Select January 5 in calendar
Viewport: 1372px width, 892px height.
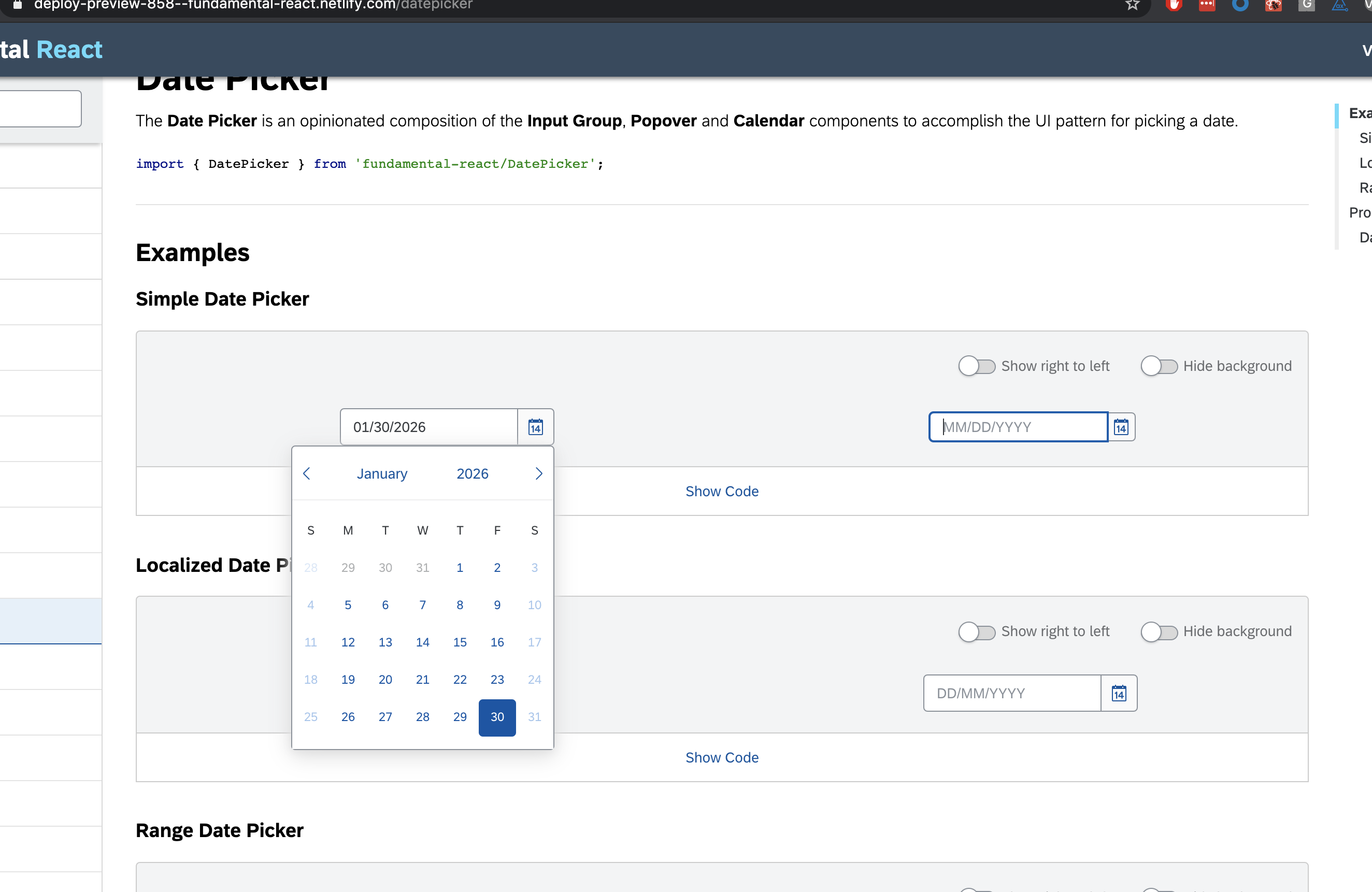coord(348,605)
